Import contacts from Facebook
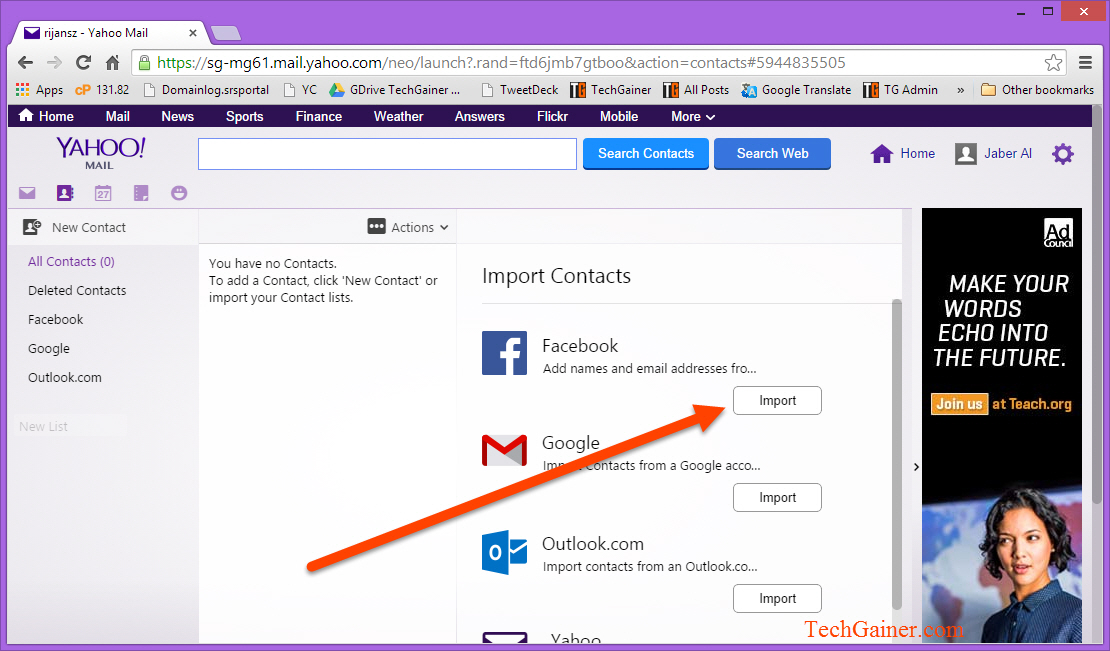The image size is (1110, 651). click(777, 400)
